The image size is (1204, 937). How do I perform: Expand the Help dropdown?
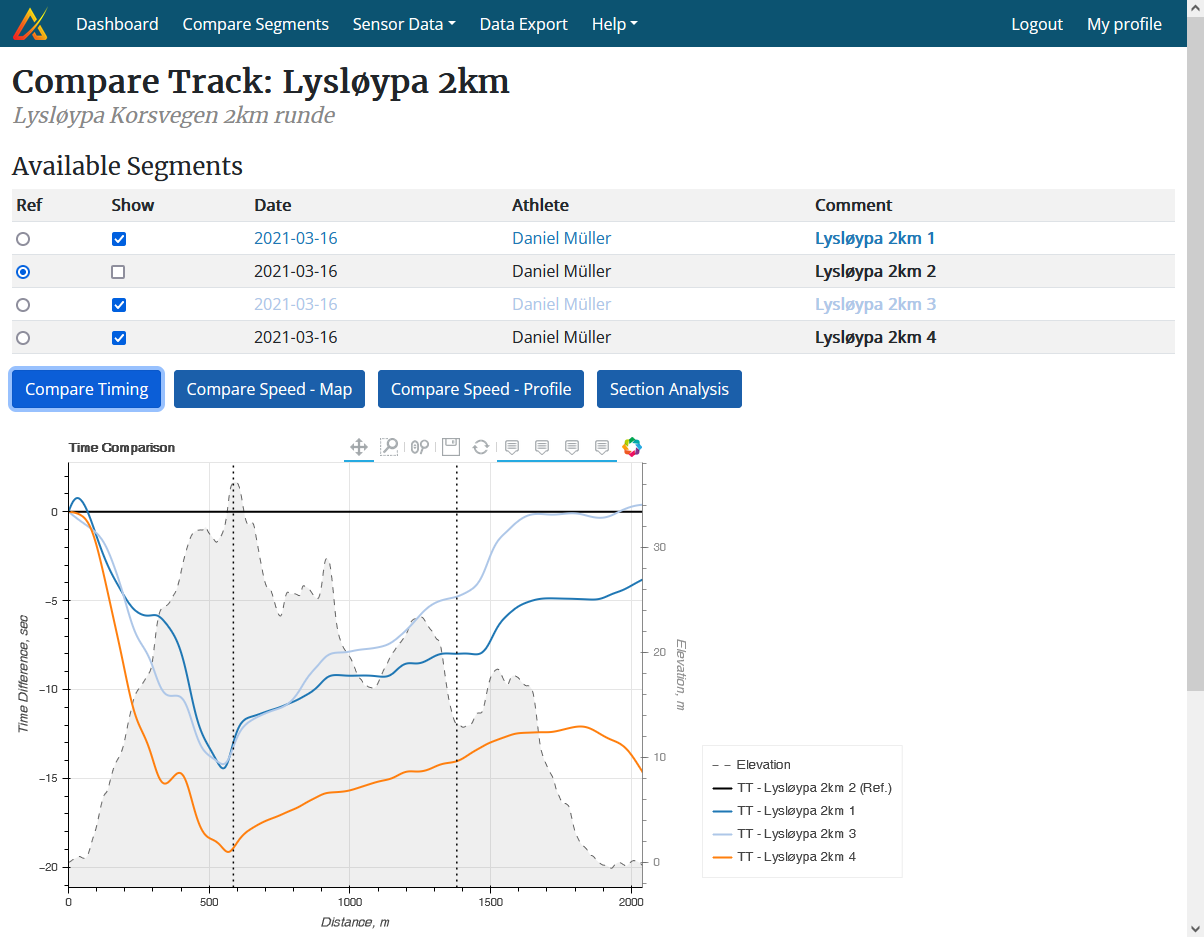(x=614, y=23)
